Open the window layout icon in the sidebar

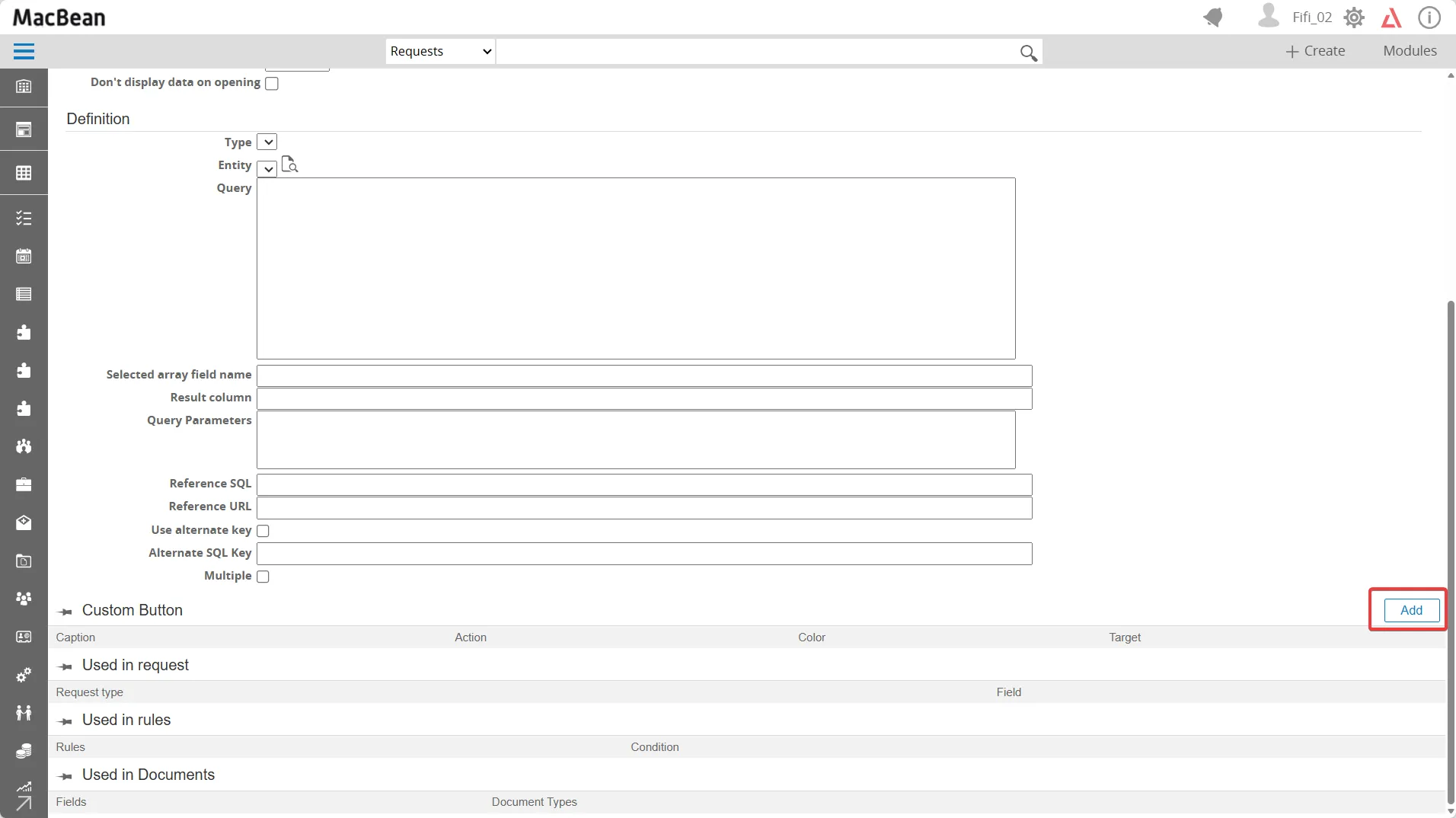click(24, 130)
